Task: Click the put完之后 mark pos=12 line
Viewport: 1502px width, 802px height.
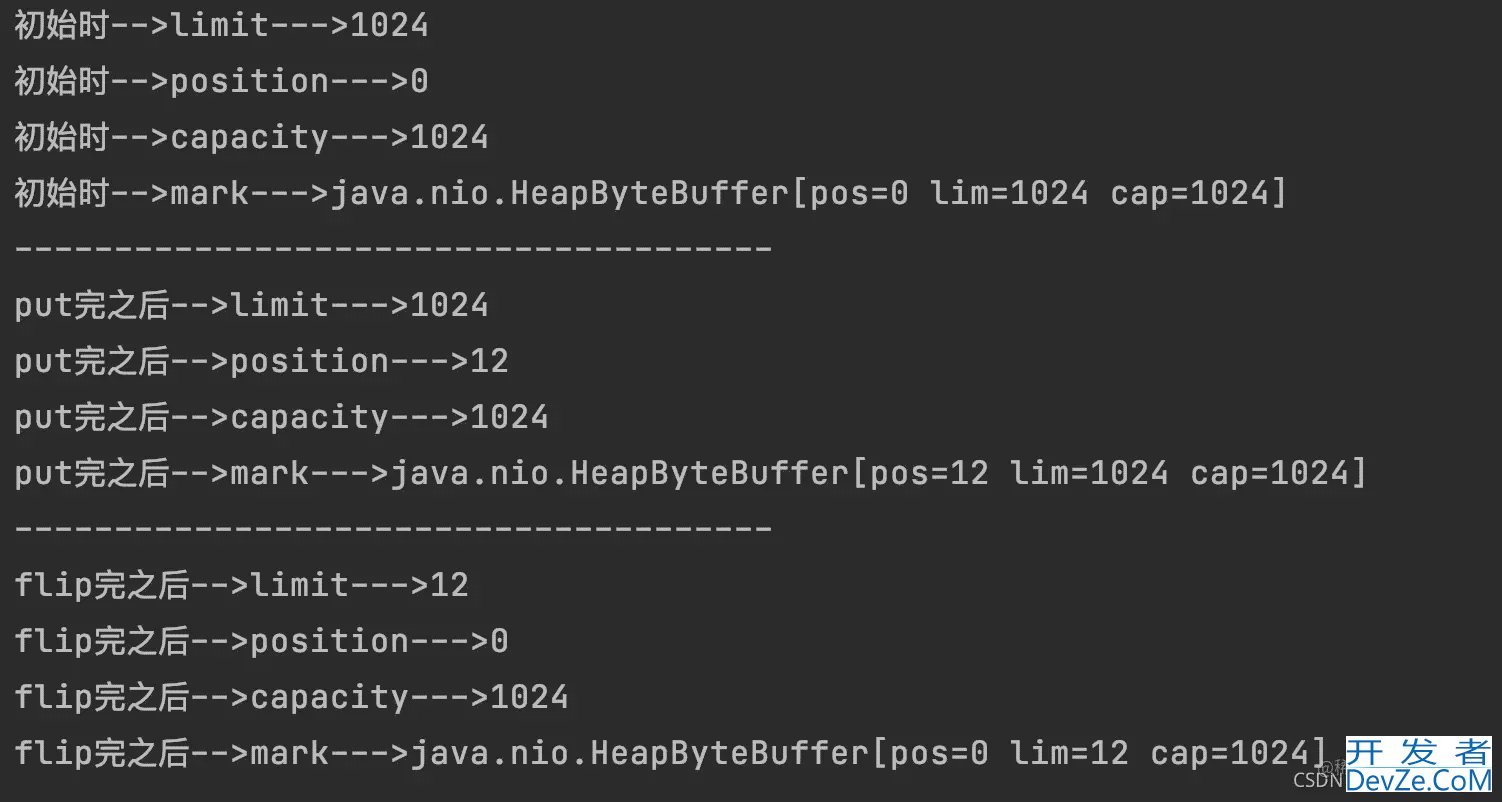Action: coord(690,473)
